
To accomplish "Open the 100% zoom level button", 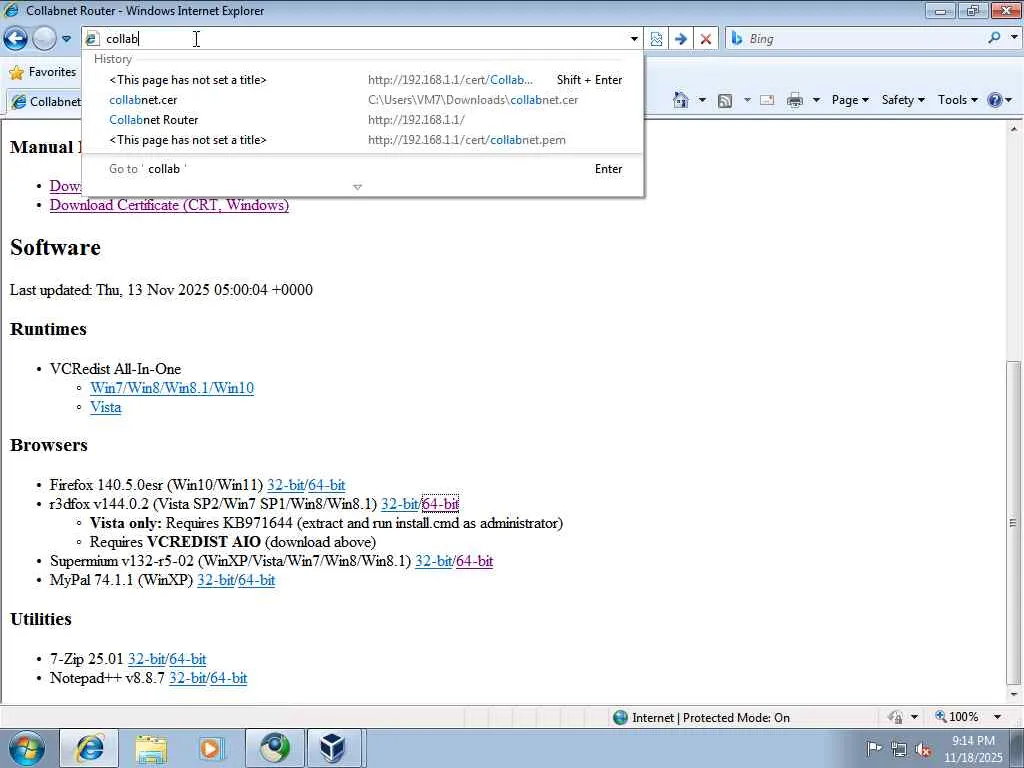I will click(x=957, y=717).
